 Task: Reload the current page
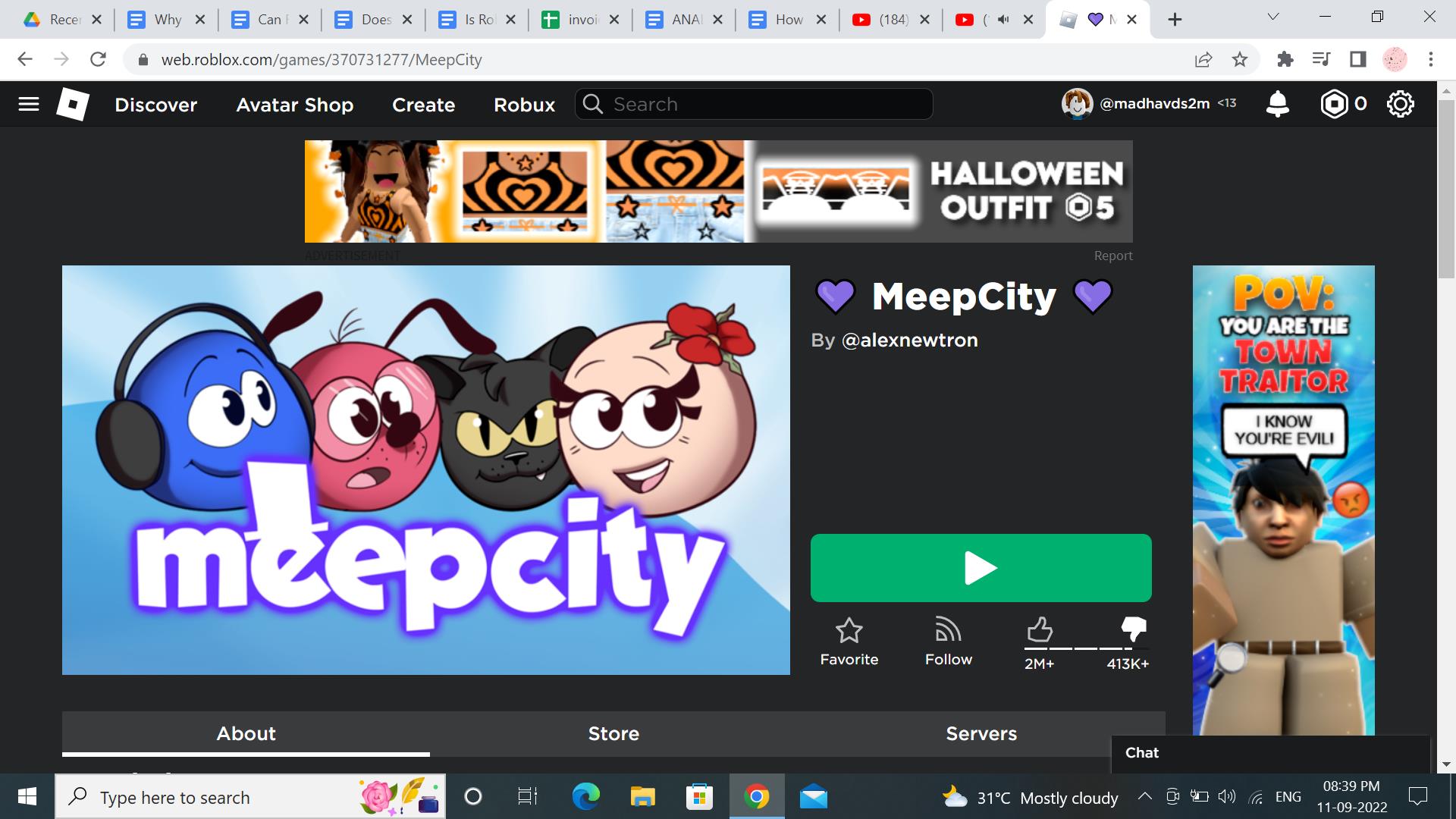pyautogui.click(x=98, y=59)
